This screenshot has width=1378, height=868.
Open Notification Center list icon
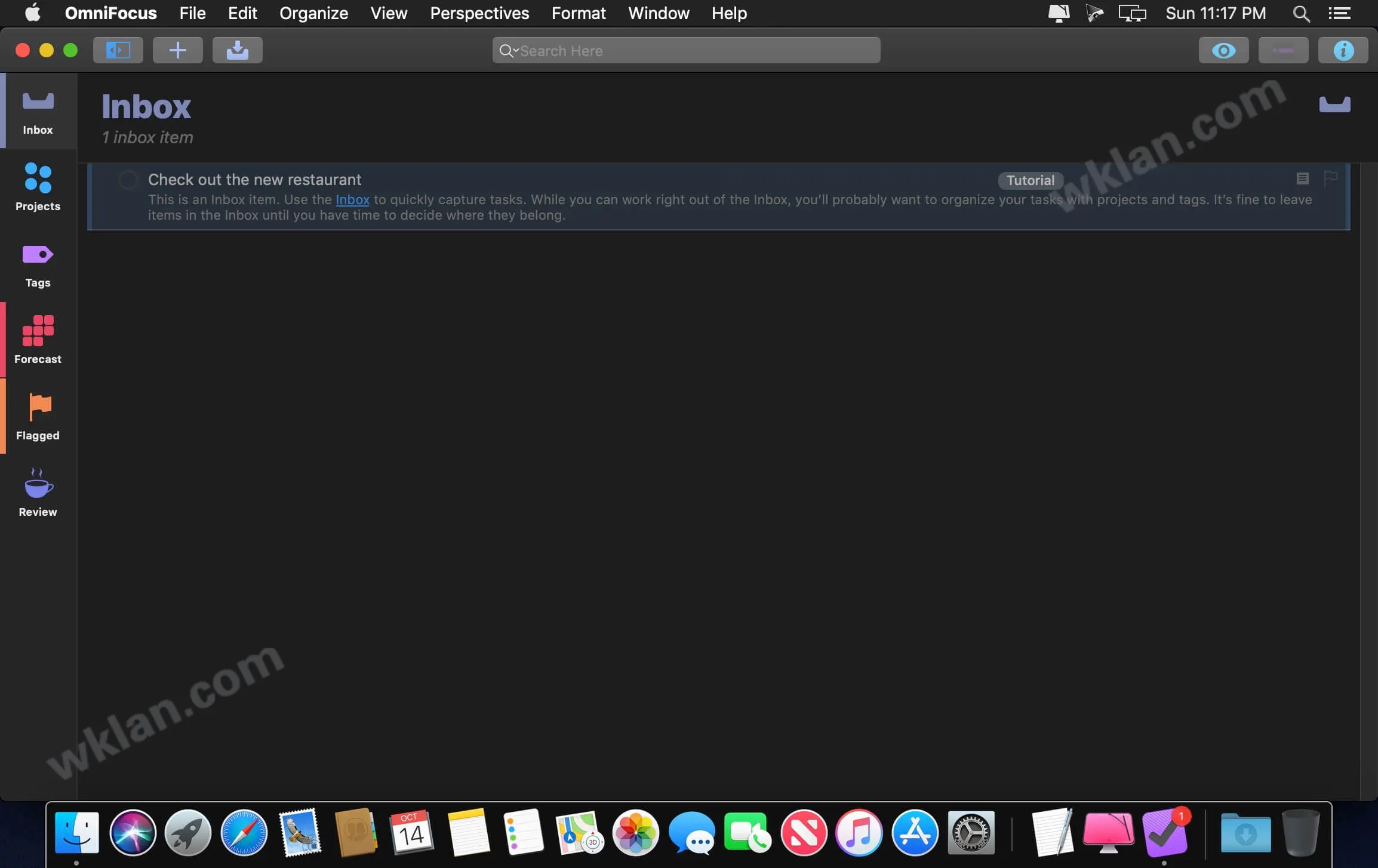click(x=1339, y=14)
